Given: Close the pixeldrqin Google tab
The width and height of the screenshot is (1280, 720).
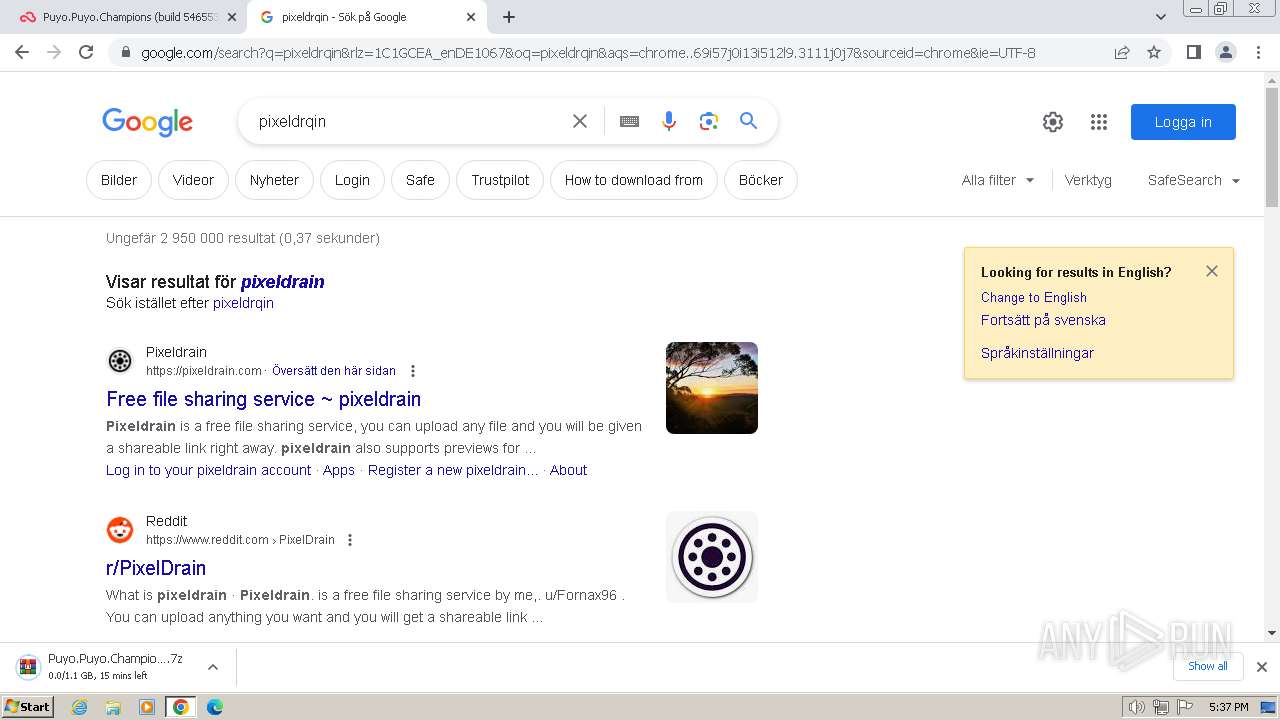Looking at the screenshot, I should tap(471, 17).
